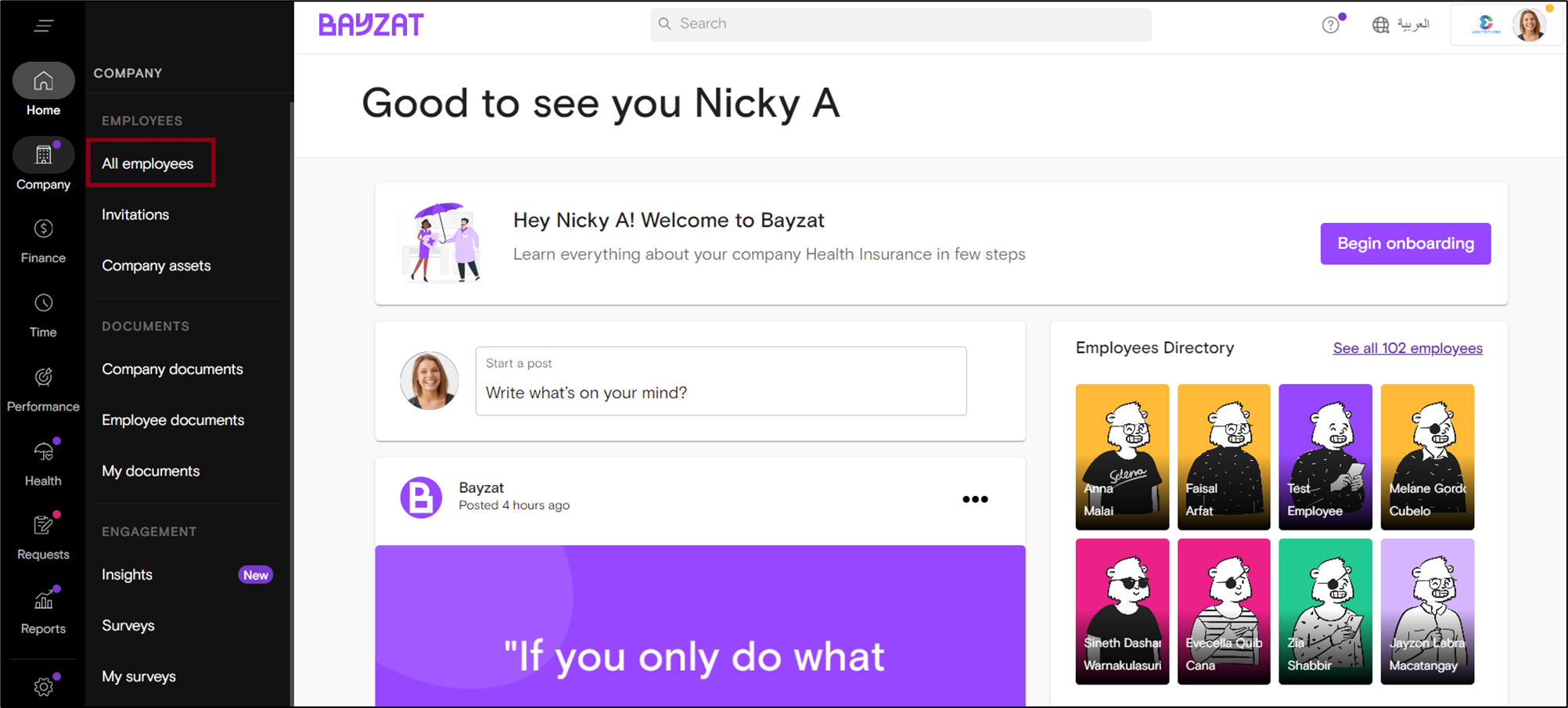Image resolution: width=1568 pixels, height=708 pixels.
Task: Open the Home section icon
Action: [x=44, y=81]
